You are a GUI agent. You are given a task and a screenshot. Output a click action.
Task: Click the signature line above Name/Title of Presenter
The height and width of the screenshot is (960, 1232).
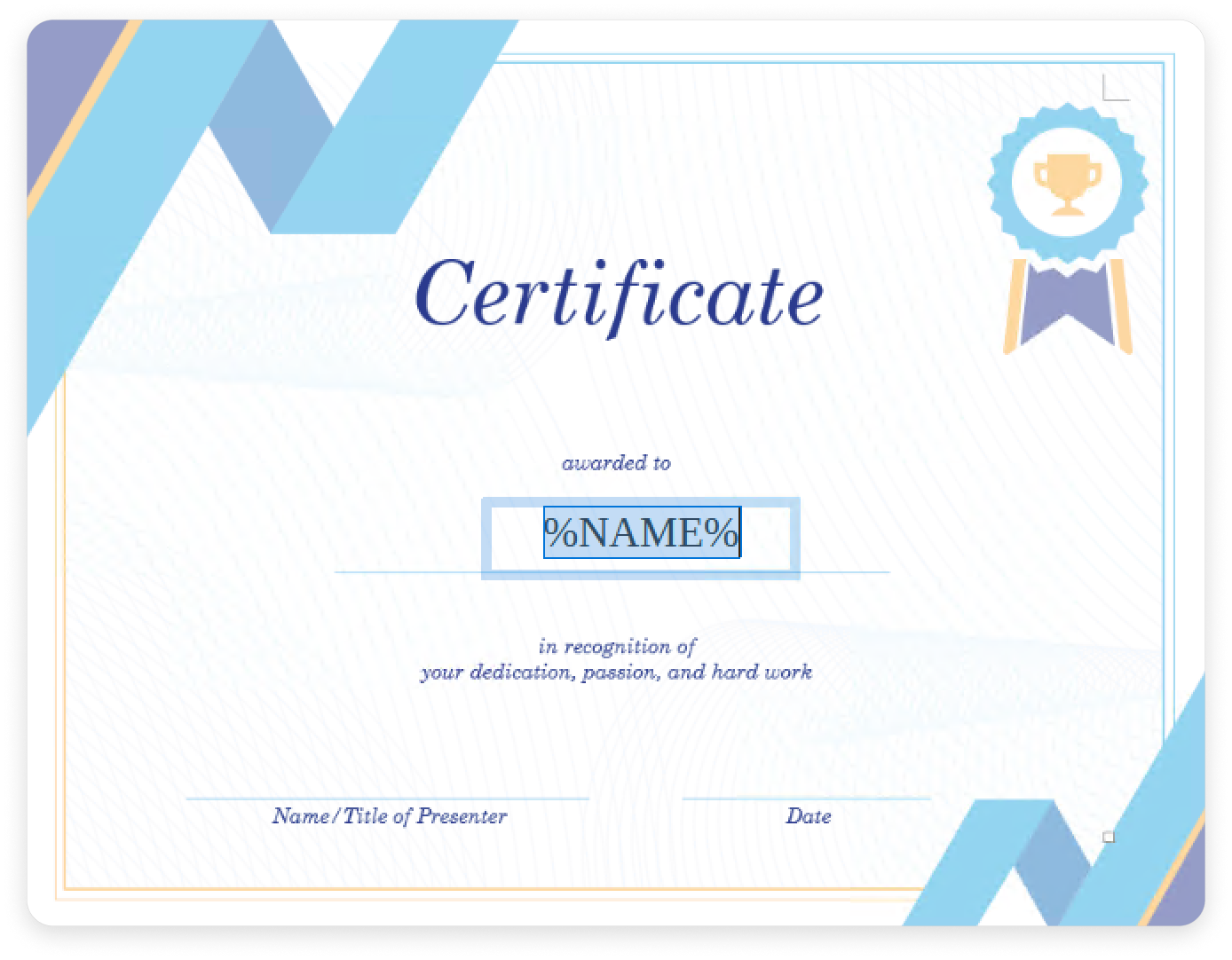click(387, 799)
